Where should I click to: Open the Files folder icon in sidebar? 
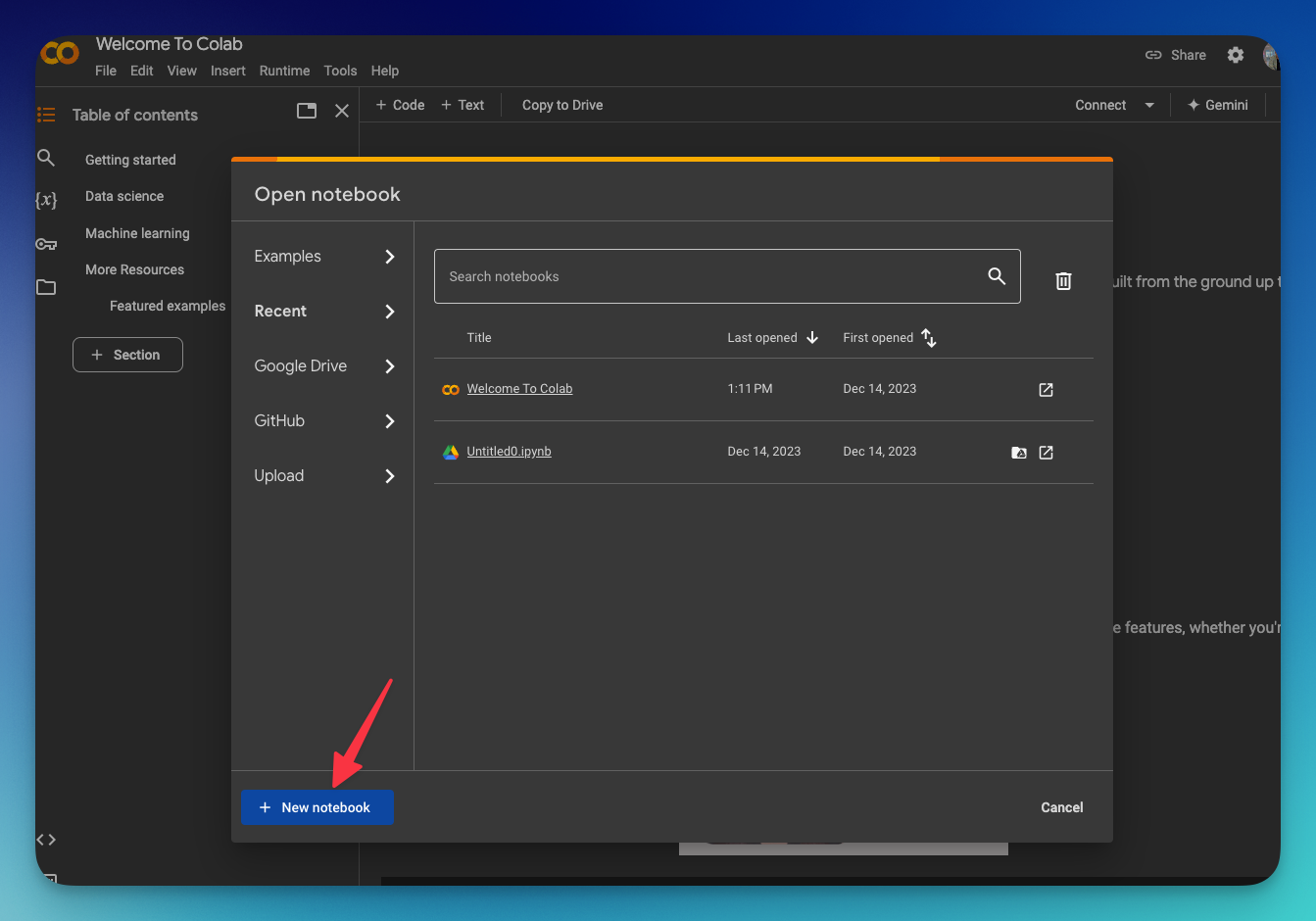pyautogui.click(x=46, y=287)
